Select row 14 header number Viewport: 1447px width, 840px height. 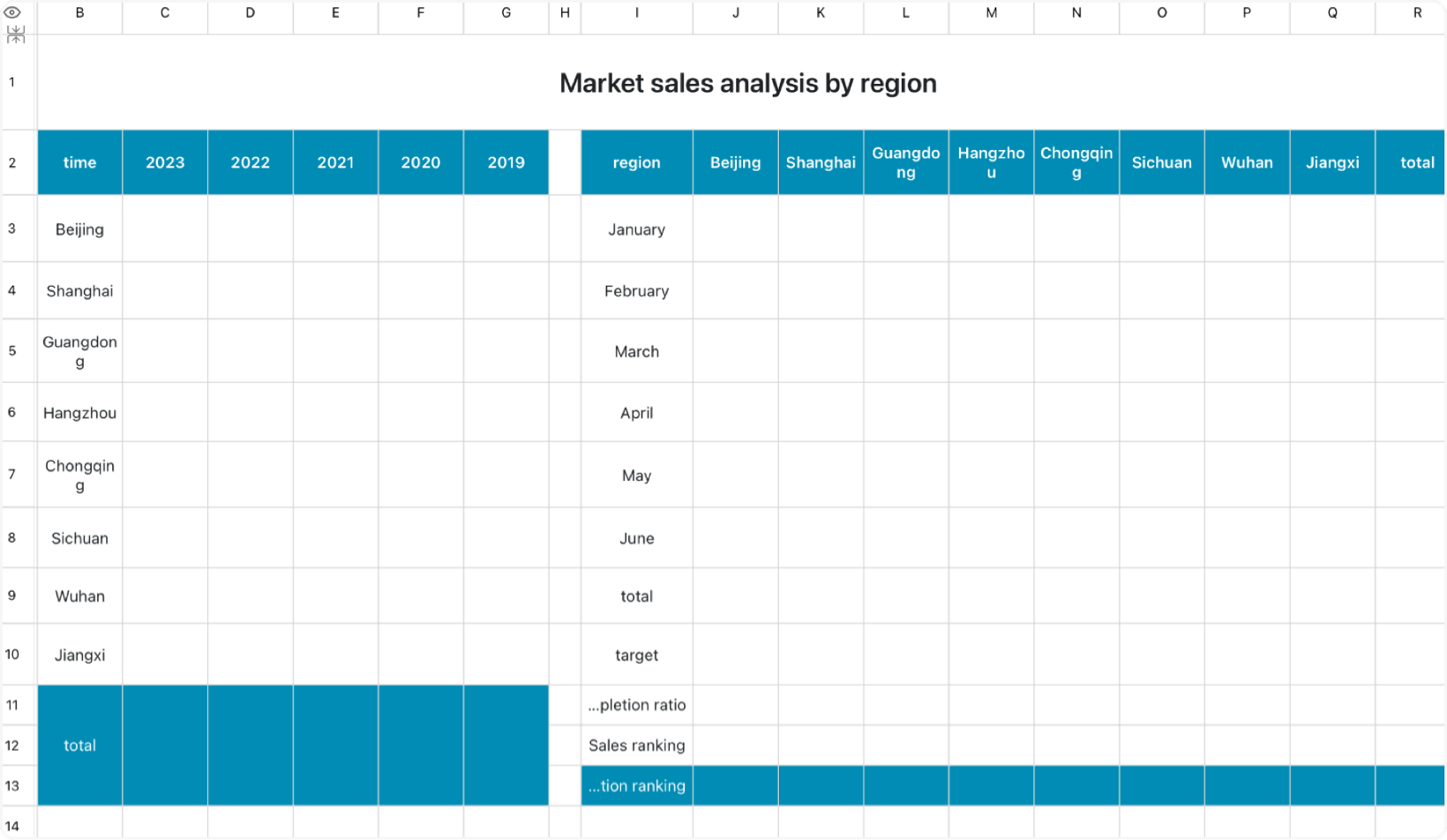pos(12,827)
